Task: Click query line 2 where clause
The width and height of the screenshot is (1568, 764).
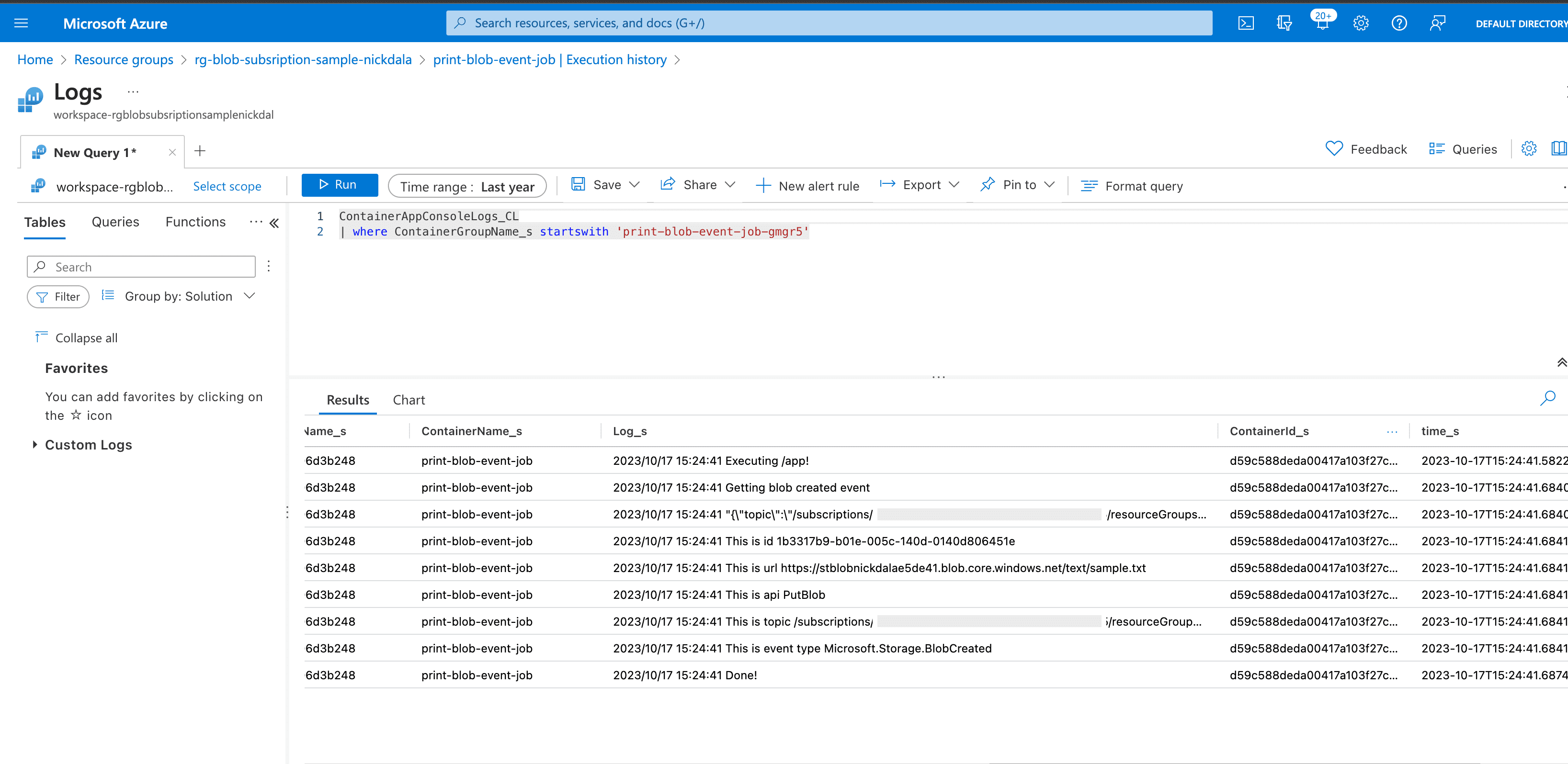Action: tap(574, 232)
